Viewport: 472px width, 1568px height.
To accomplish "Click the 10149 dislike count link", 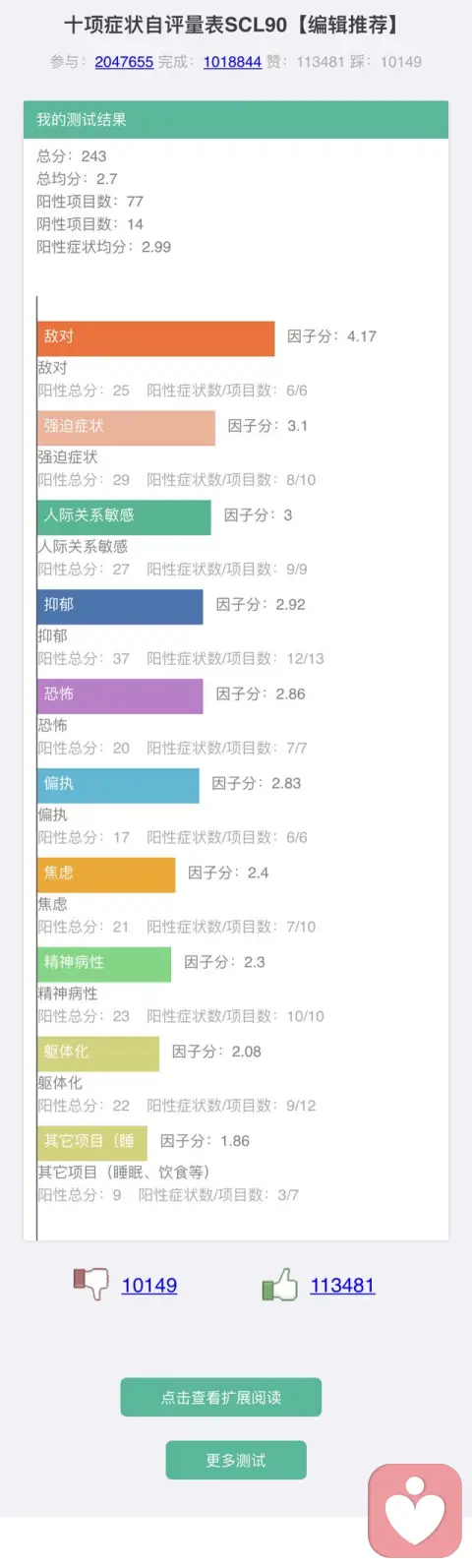I will [149, 1285].
